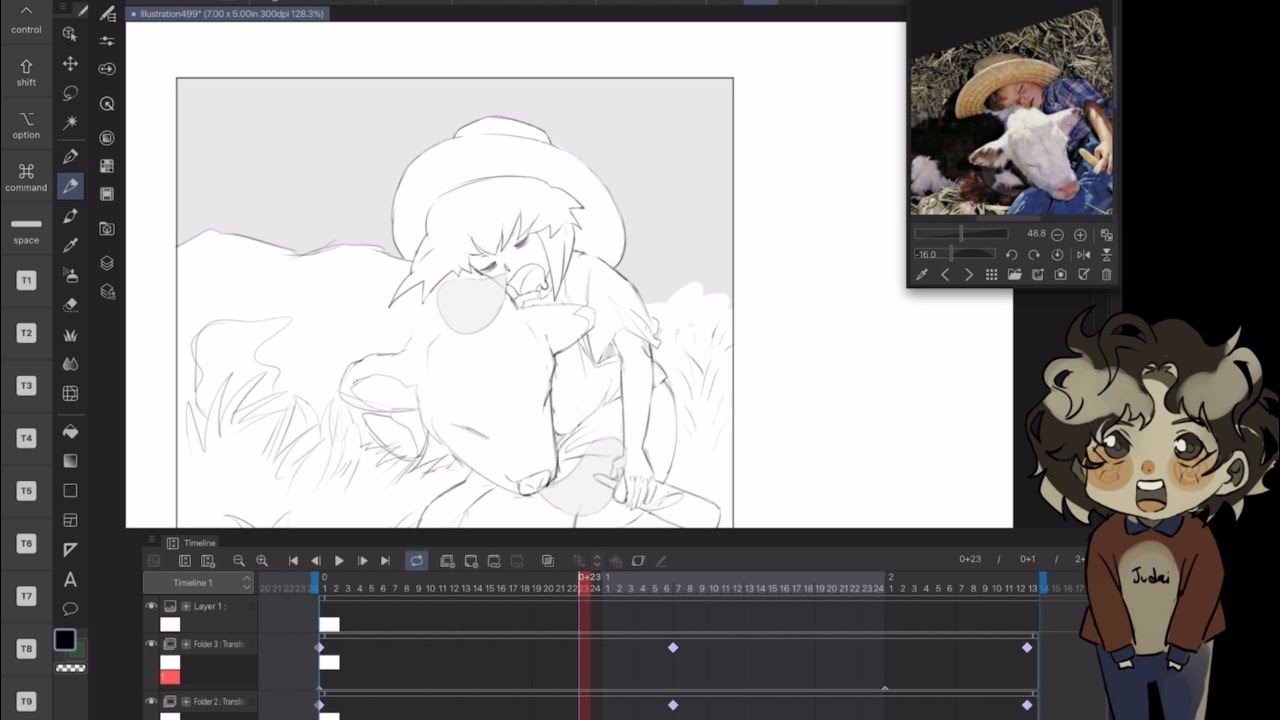Tap the T1 shortcut key

click(x=26, y=281)
